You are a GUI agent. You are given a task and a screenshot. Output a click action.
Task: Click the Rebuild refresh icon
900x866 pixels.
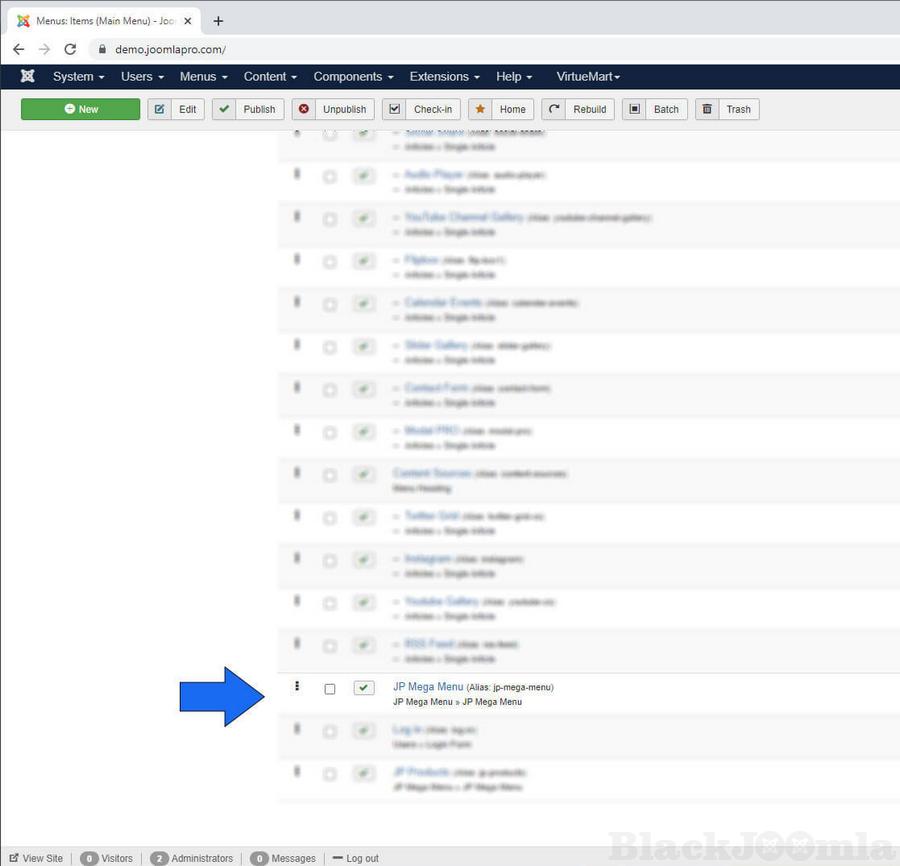(x=555, y=109)
